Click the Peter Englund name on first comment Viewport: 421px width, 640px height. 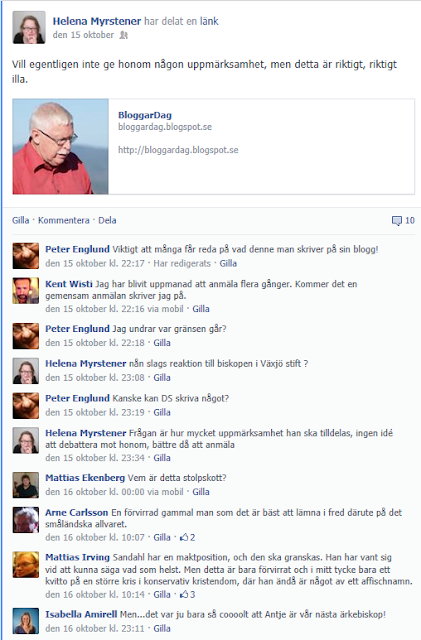click(x=77, y=249)
